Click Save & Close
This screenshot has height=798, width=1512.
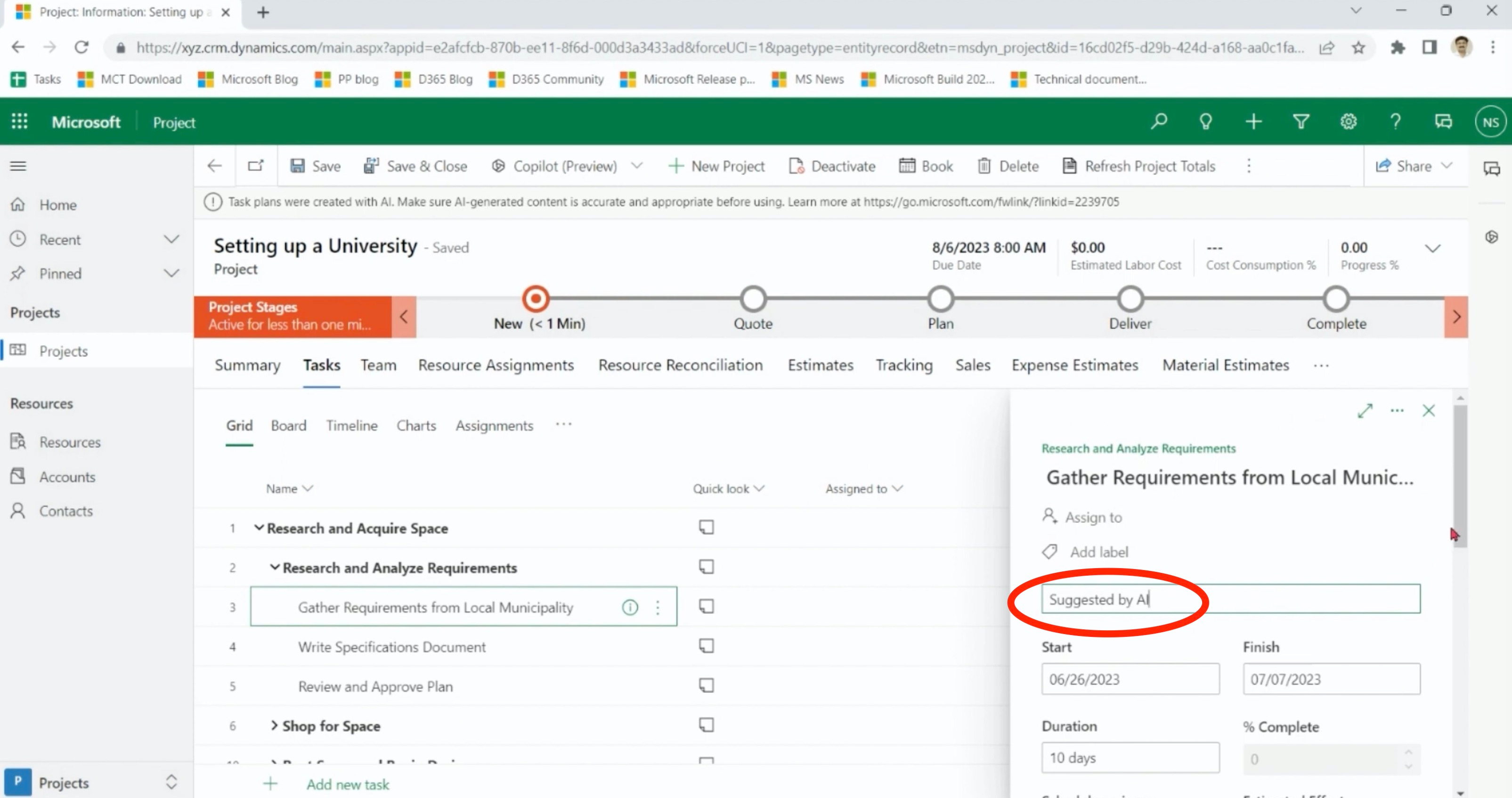click(415, 166)
